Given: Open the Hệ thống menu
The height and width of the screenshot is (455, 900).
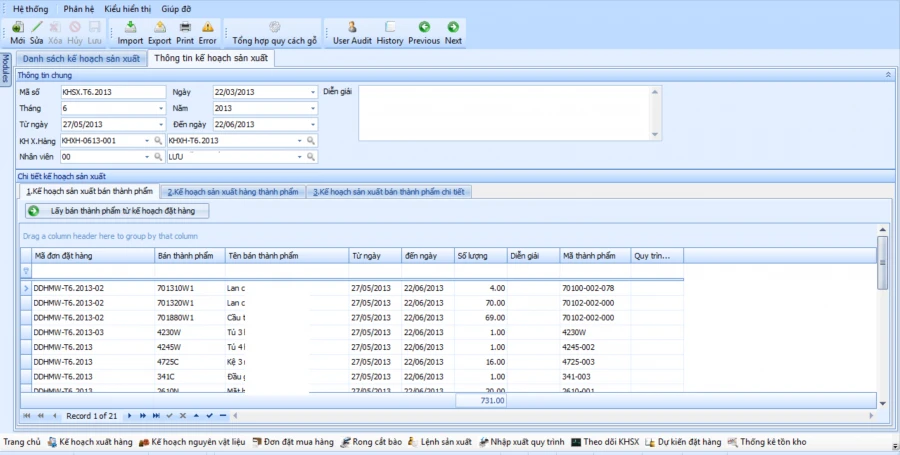Looking at the screenshot, I should tap(30, 9).
